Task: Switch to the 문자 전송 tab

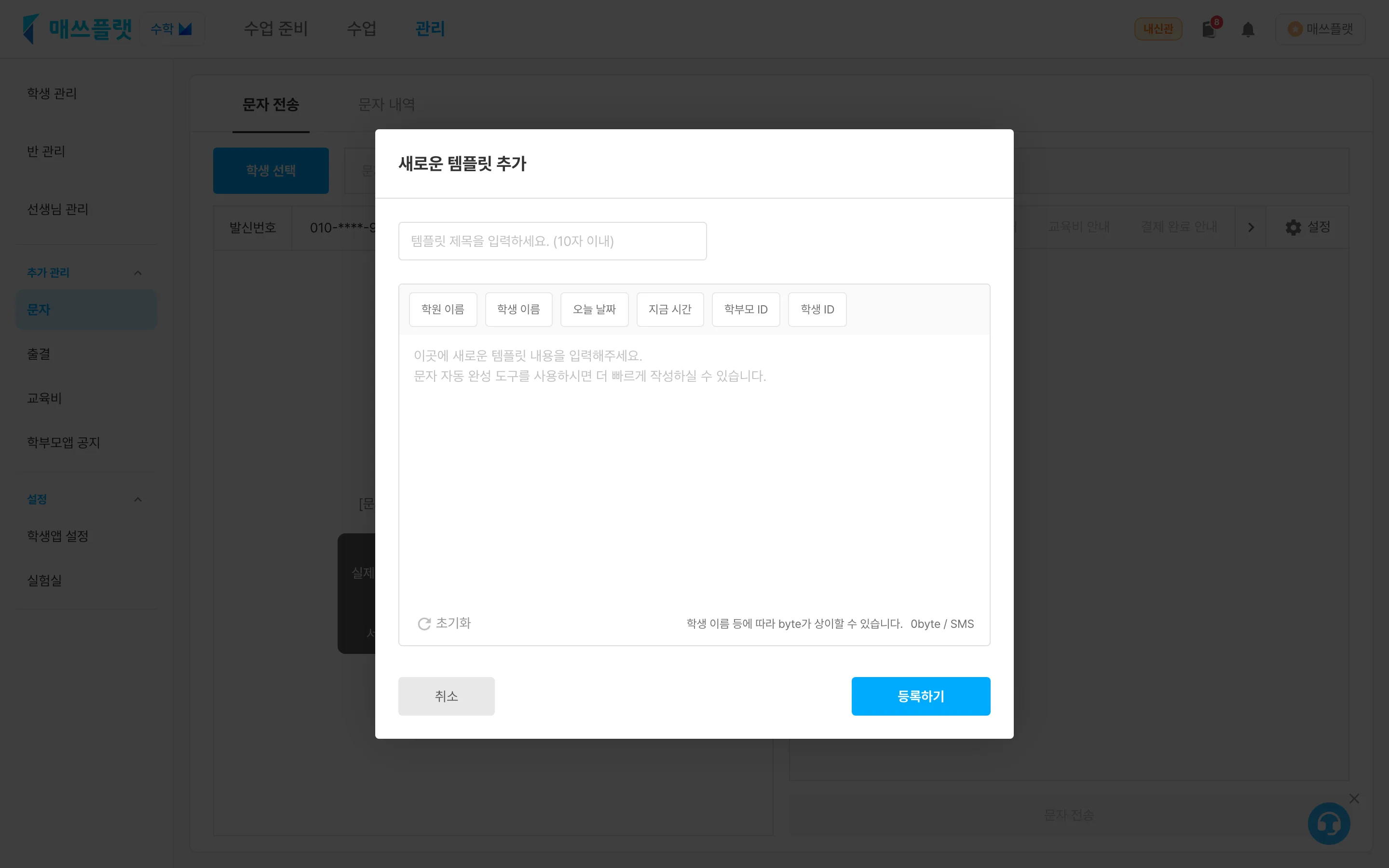Action: point(271,105)
